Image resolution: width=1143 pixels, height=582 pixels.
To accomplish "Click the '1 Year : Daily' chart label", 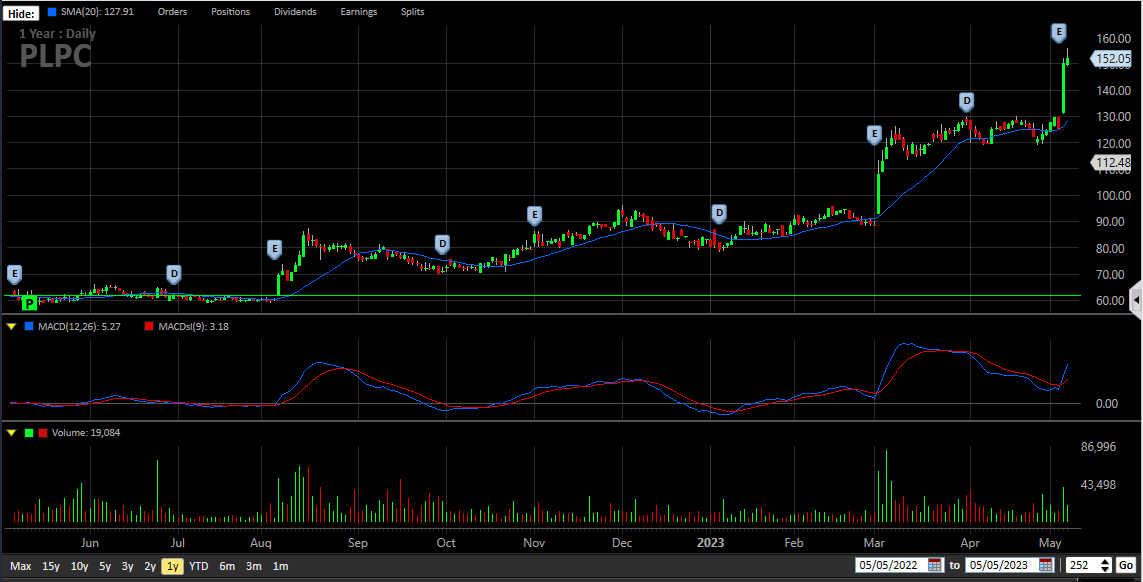I will click(x=57, y=33).
